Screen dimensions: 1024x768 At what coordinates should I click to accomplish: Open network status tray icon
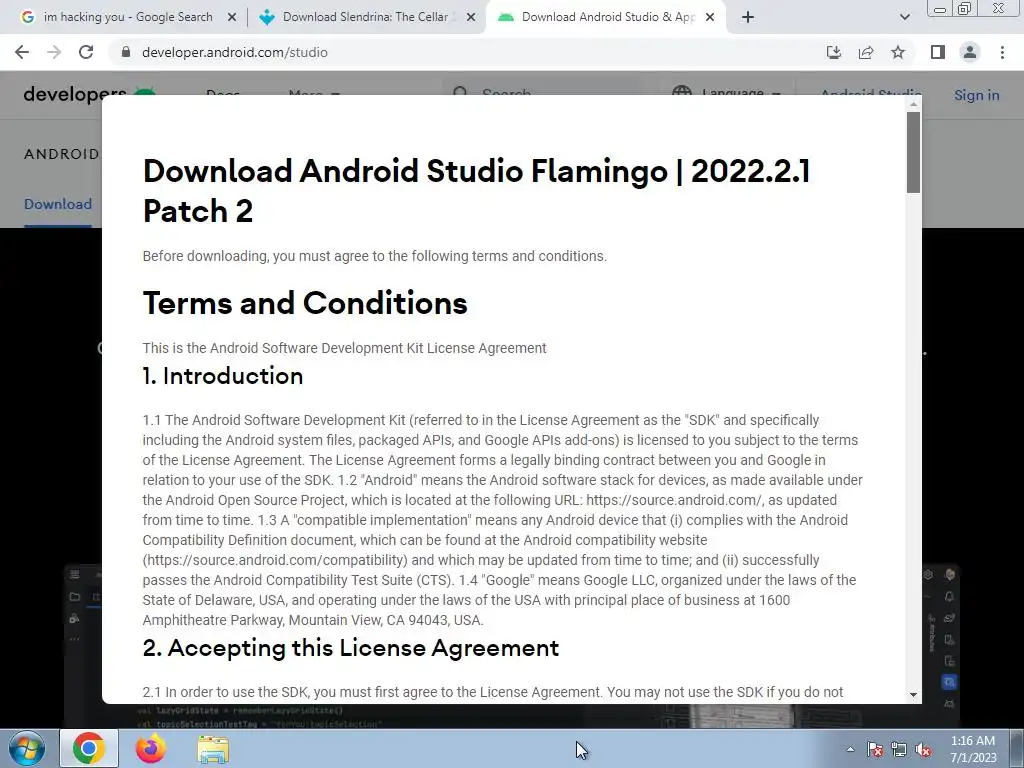click(899, 749)
